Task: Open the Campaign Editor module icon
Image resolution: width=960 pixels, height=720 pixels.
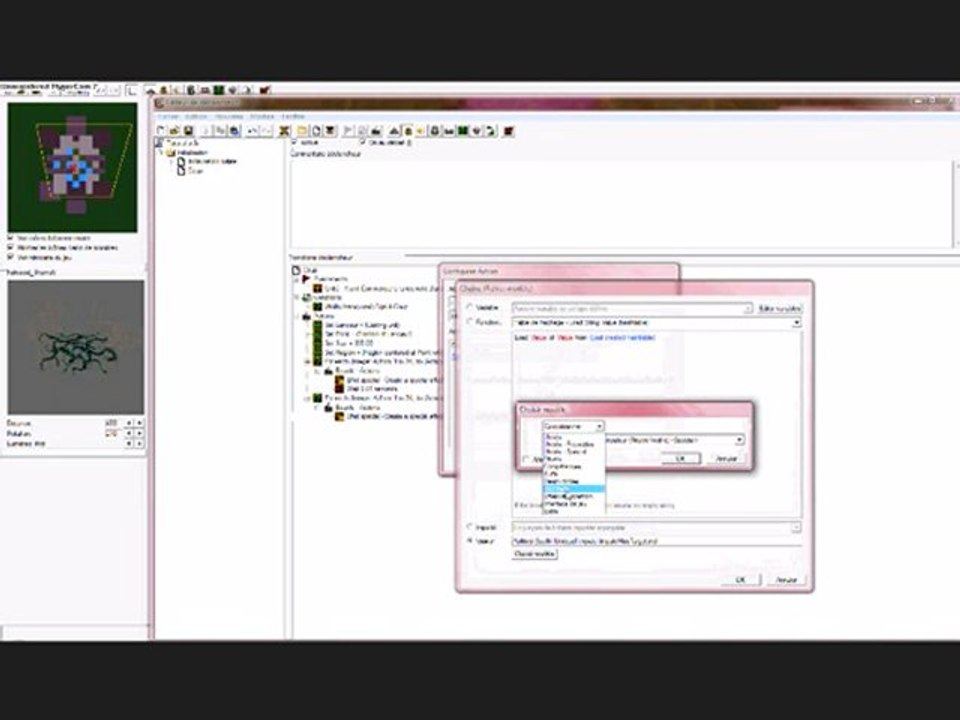Action: (449, 130)
